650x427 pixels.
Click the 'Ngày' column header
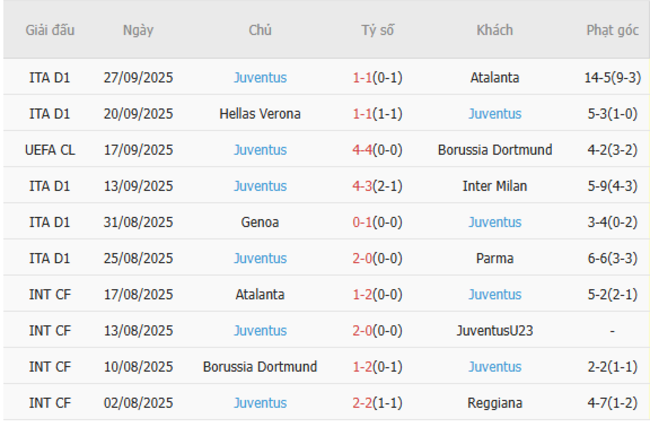[138, 30]
